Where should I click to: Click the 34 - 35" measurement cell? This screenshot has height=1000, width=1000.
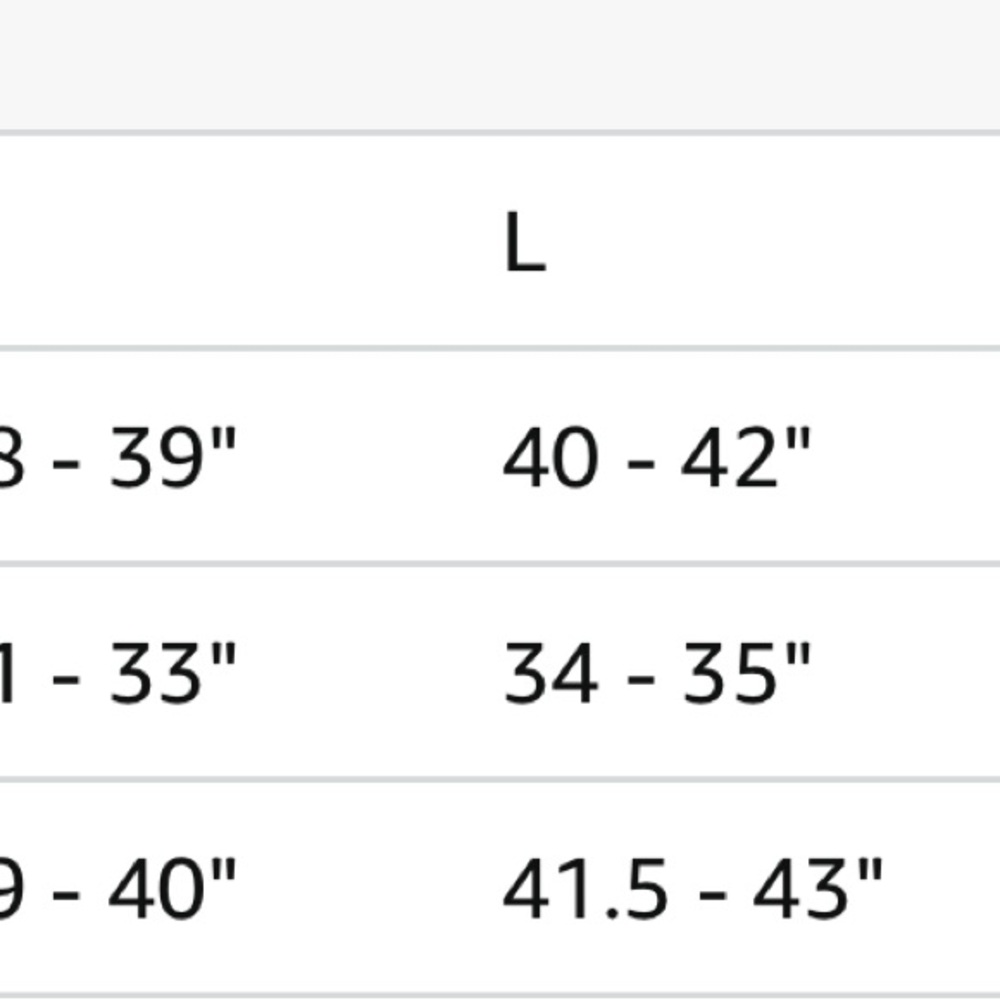(657, 673)
